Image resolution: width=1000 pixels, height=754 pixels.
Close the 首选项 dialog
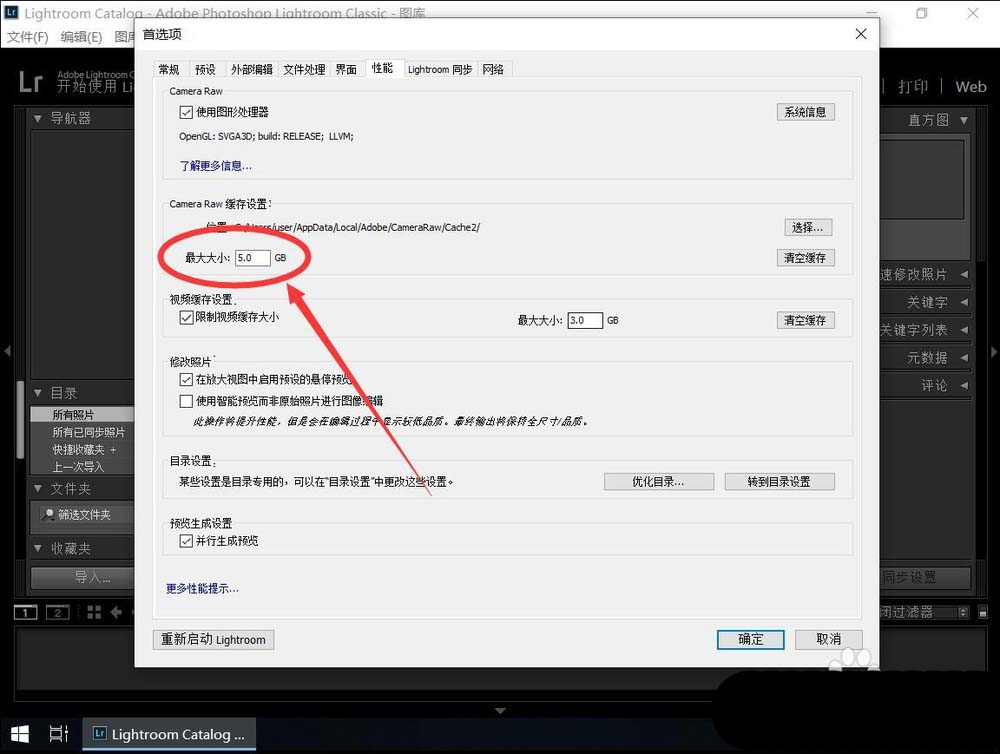(x=861, y=34)
